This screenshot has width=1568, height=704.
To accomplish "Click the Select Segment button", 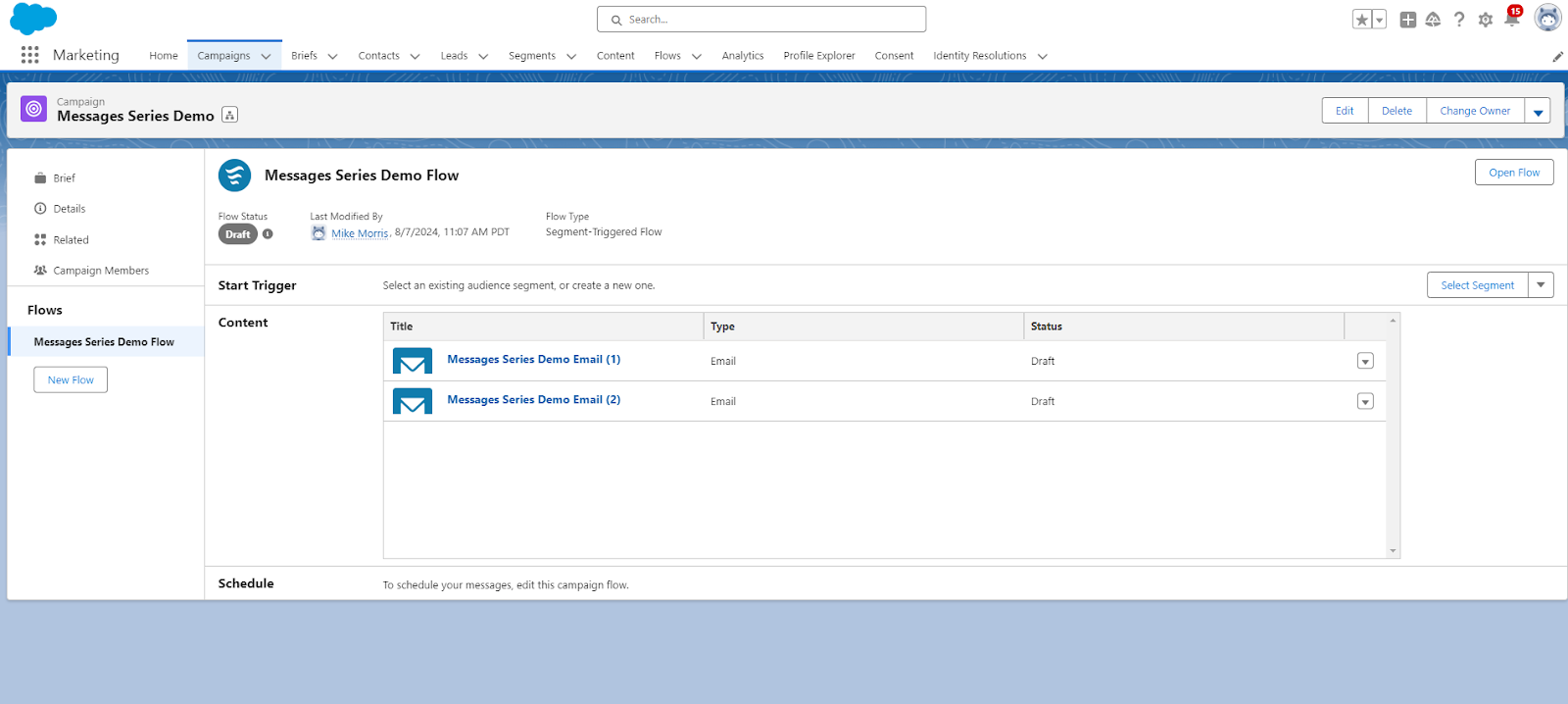I will [x=1477, y=285].
